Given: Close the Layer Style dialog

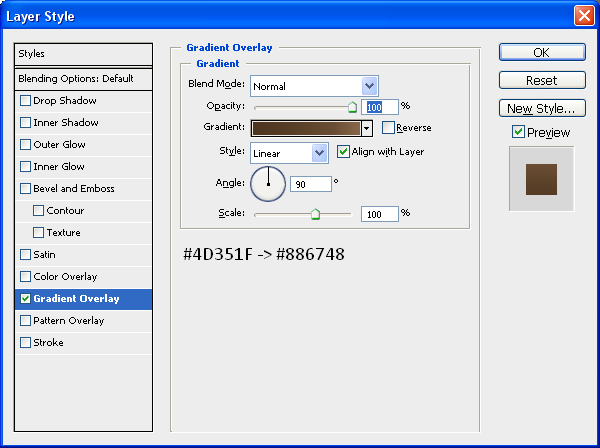Looking at the screenshot, I should 582,16.
